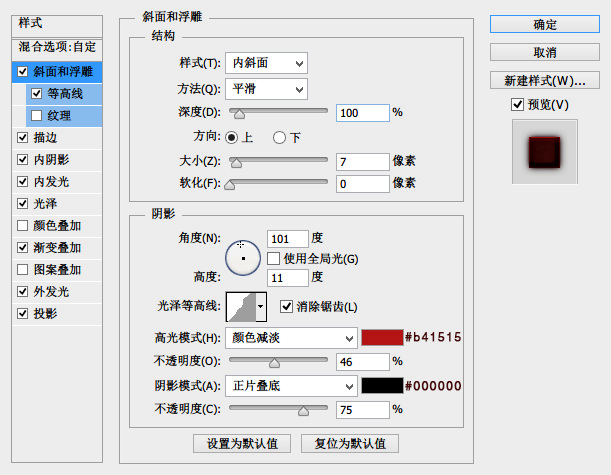Open 高光模式 颜色减淡 dropdown
The width and height of the screenshot is (611, 475).
pyautogui.click(x=291, y=338)
